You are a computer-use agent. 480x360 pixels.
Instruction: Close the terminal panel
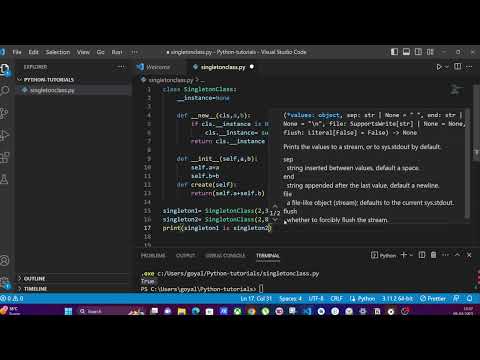coord(469,255)
